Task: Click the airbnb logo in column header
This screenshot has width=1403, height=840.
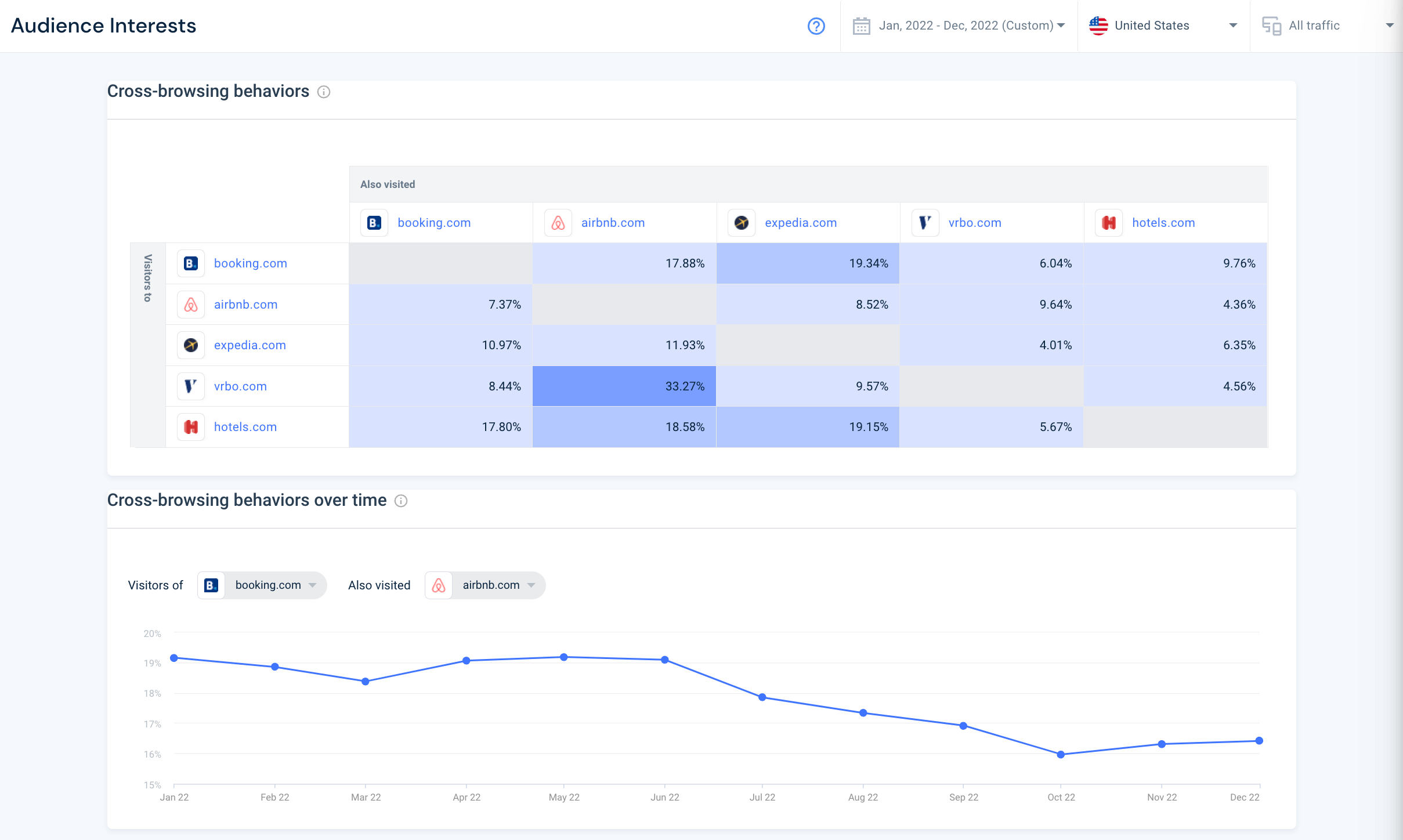Action: coord(558,223)
